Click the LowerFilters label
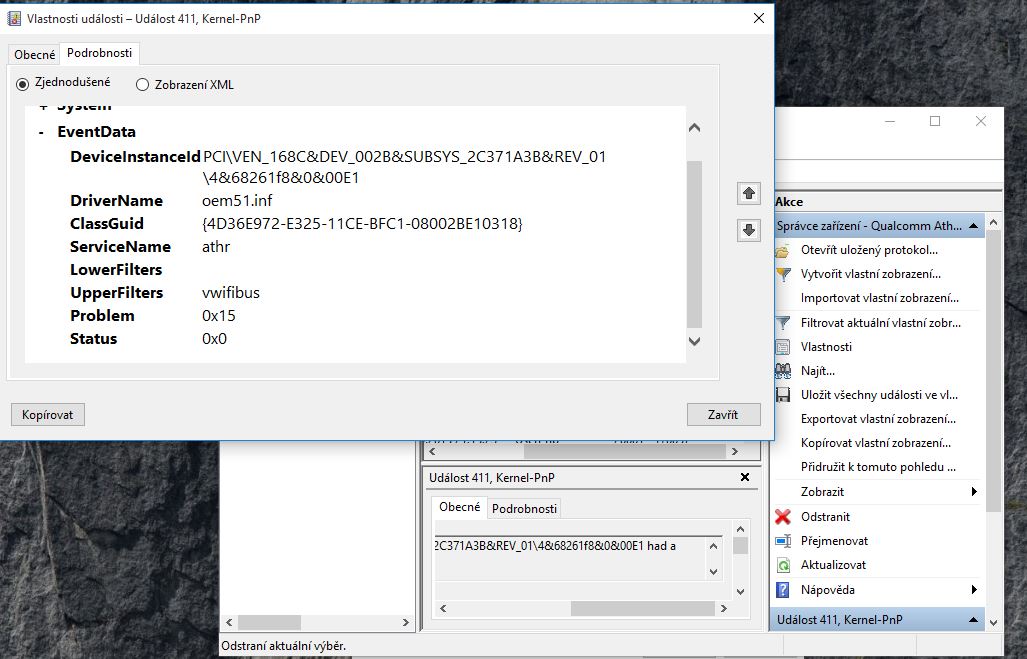Screen dimensions: 1027x659 click(x=116, y=270)
